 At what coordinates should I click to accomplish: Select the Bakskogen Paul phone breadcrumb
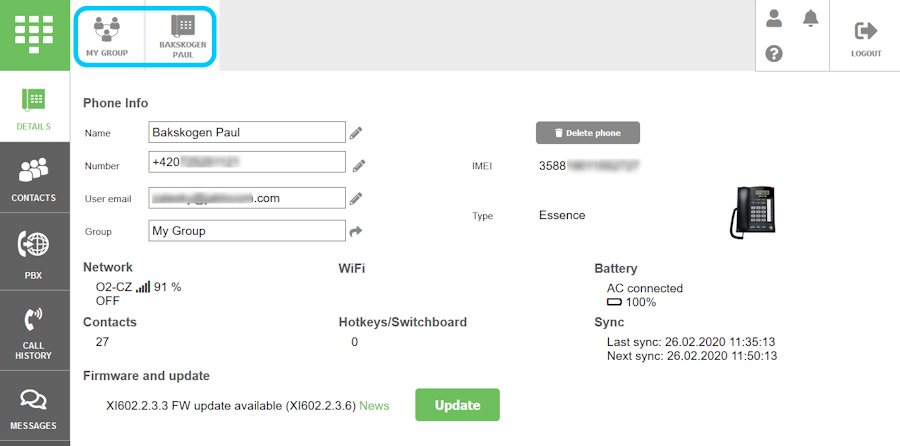pyautogui.click(x=182, y=36)
